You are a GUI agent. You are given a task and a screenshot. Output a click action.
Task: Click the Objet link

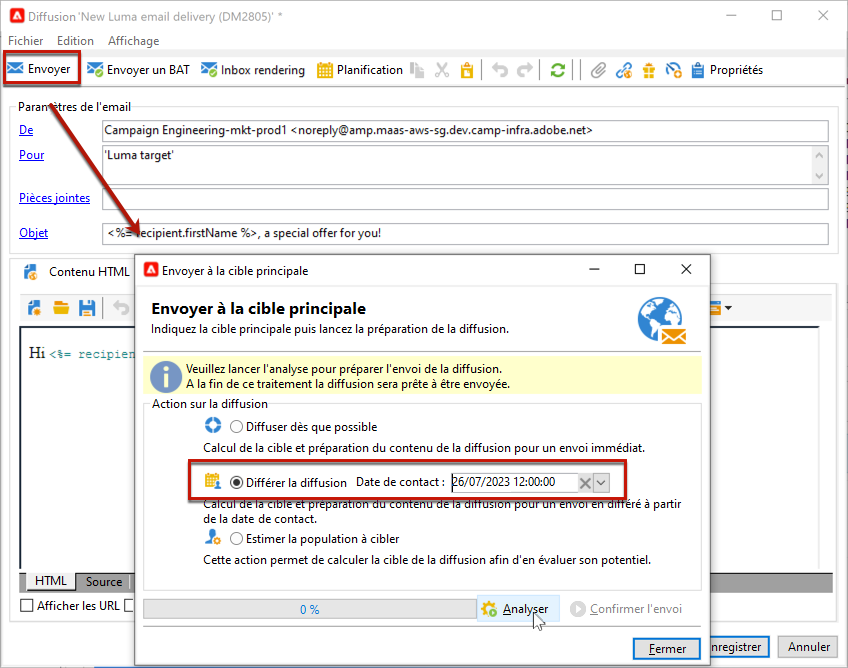click(x=34, y=233)
